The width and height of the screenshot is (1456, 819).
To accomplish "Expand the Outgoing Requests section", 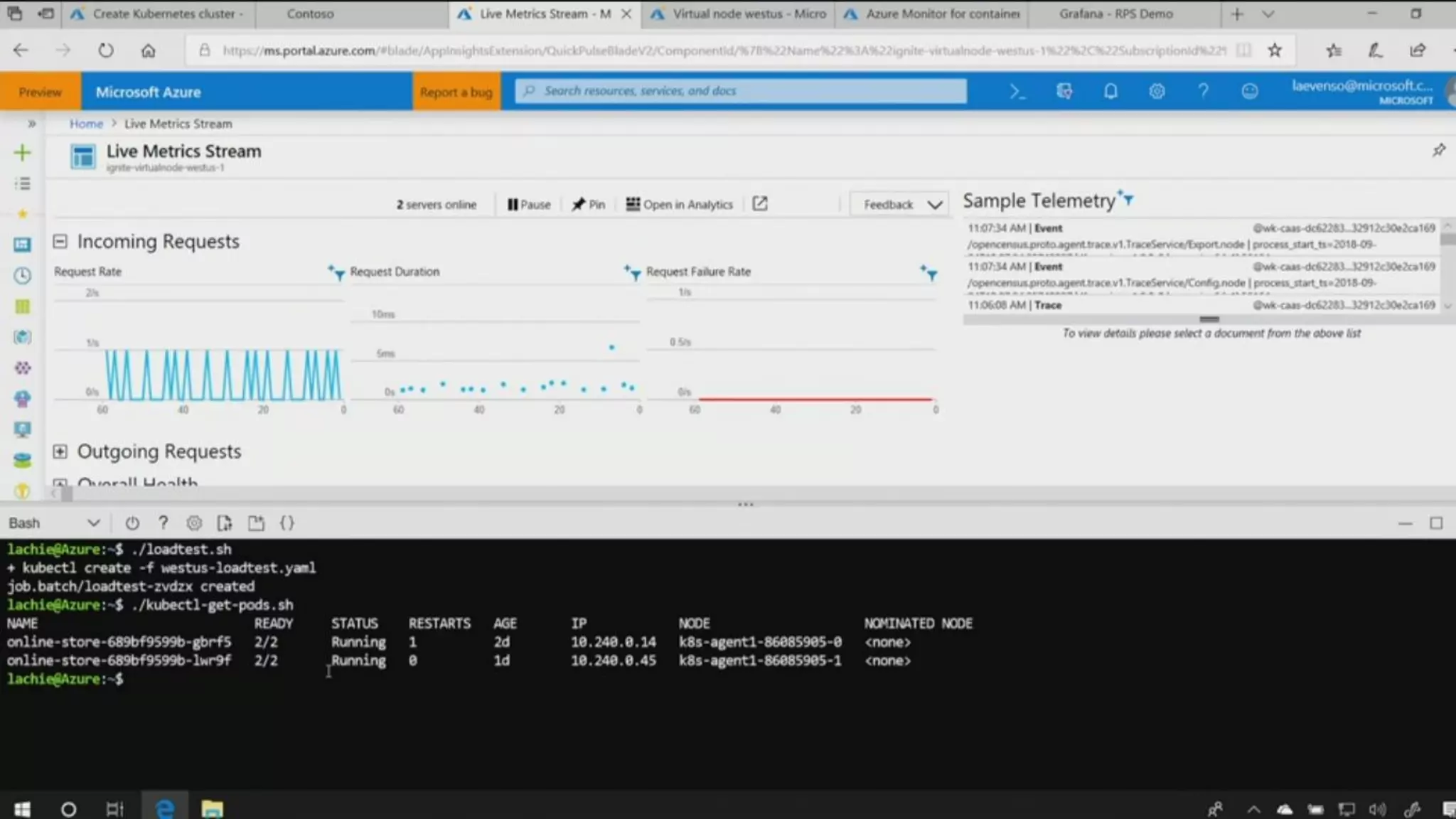I will (x=60, y=451).
